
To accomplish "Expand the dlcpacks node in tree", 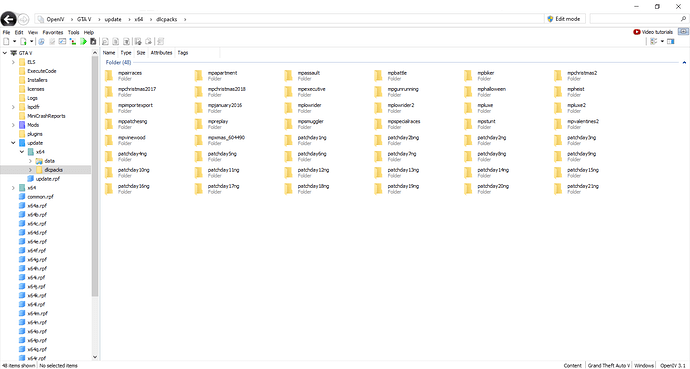I will click(x=30, y=170).
